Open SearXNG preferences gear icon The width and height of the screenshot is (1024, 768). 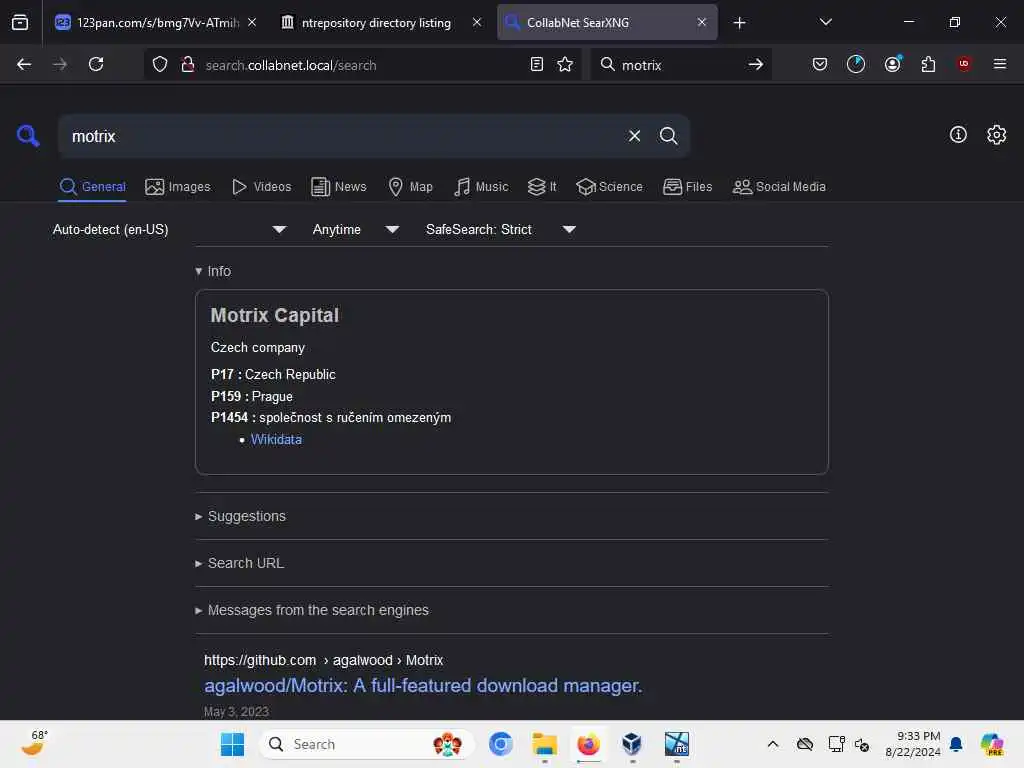click(x=996, y=135)
